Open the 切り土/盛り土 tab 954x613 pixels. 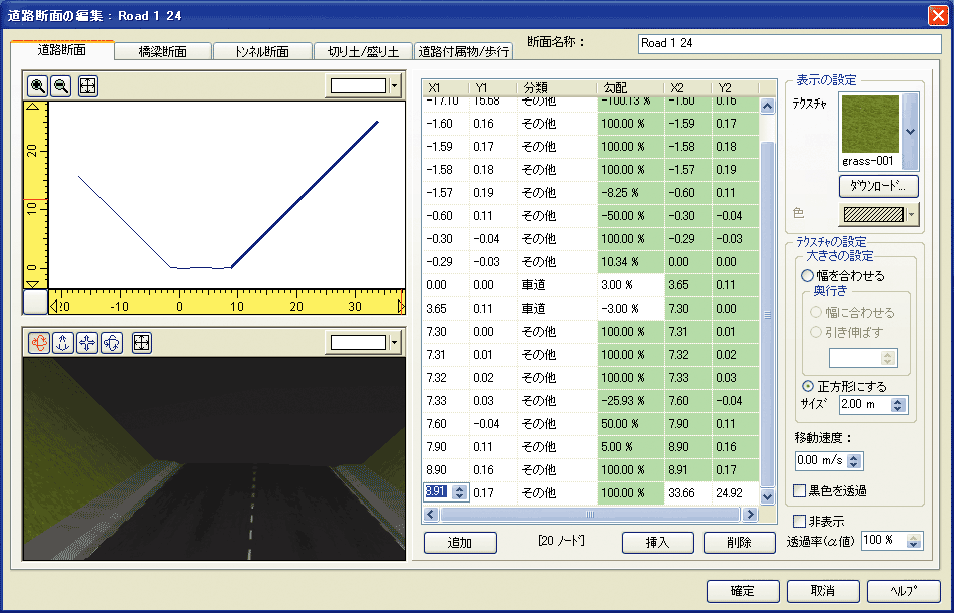pyautogui.click(x=363, y=52)
